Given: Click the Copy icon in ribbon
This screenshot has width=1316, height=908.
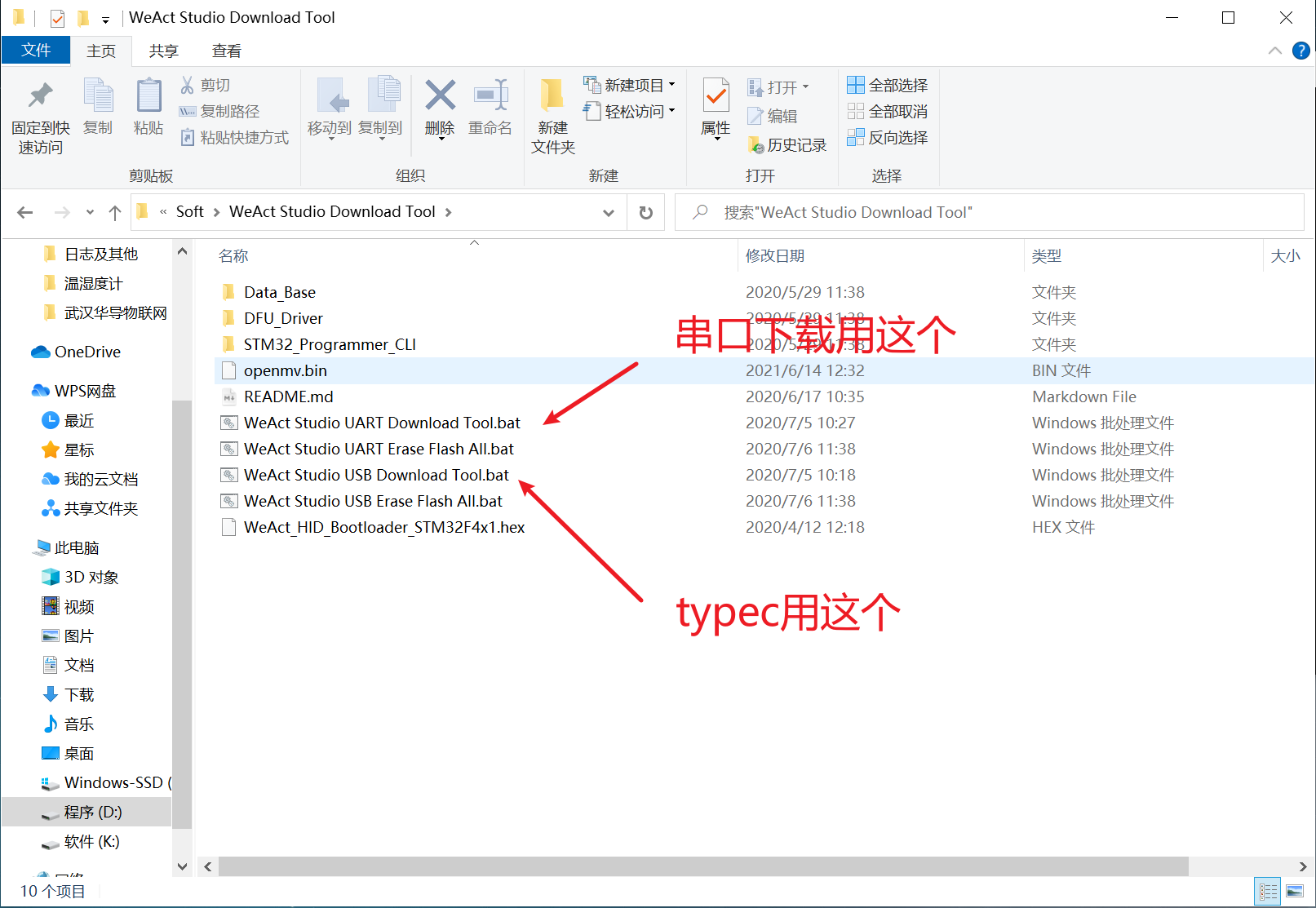Looking at the screenshot, I should tap(99, 95).
